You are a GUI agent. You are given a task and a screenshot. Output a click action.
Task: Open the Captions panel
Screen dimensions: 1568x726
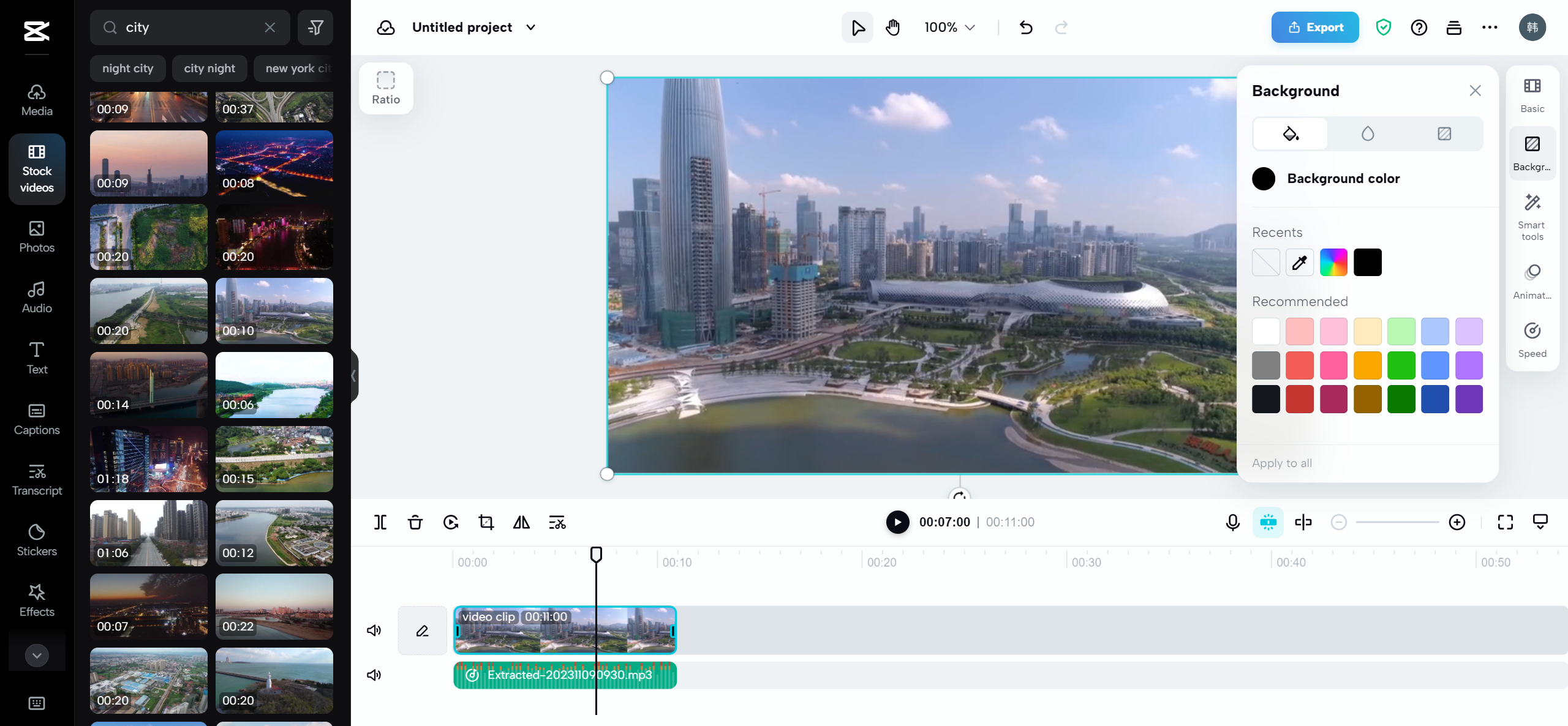click(x=37, y=419)
